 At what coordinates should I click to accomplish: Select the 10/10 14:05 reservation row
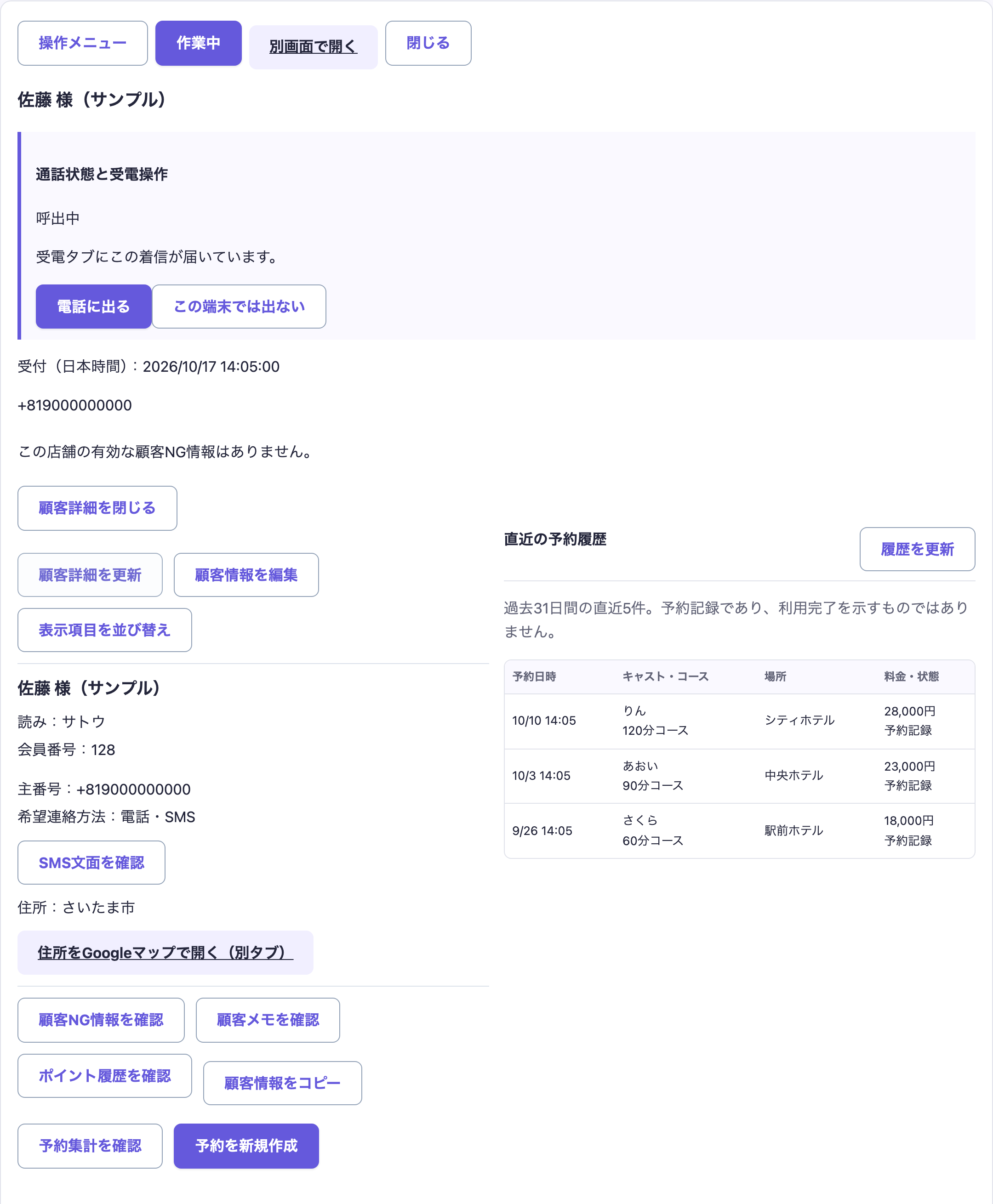click(739, 721)
